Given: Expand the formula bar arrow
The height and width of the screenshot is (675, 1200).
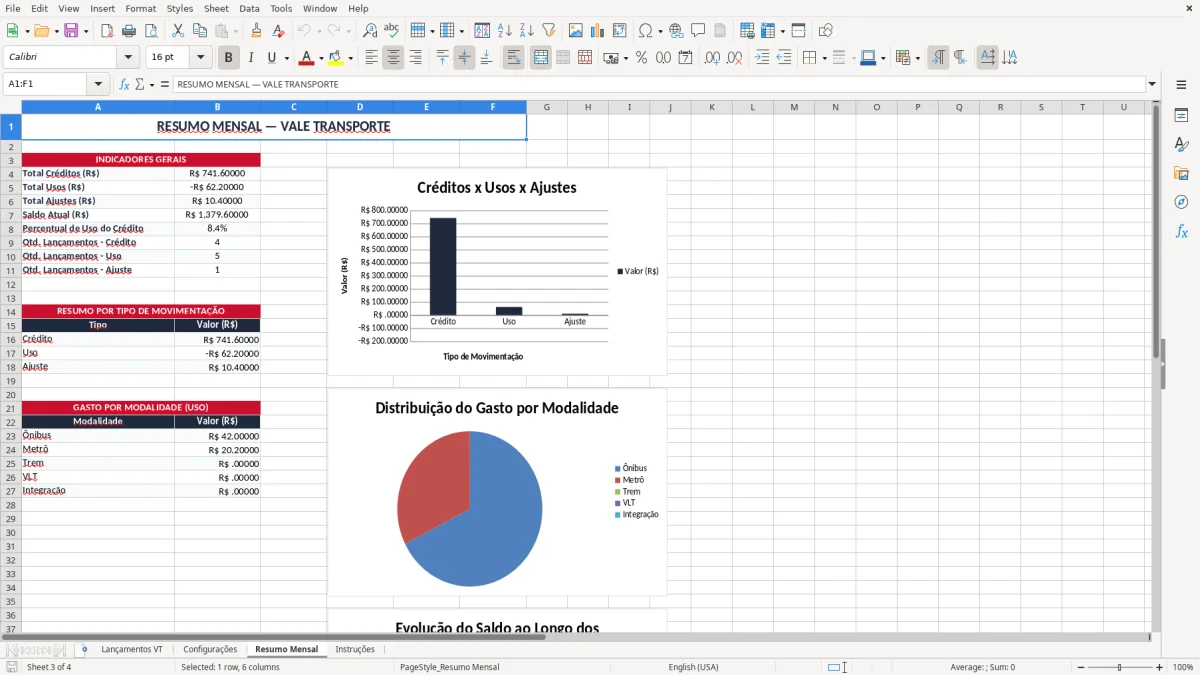Looking at the screenshot, I should (x=1152, y=85).
